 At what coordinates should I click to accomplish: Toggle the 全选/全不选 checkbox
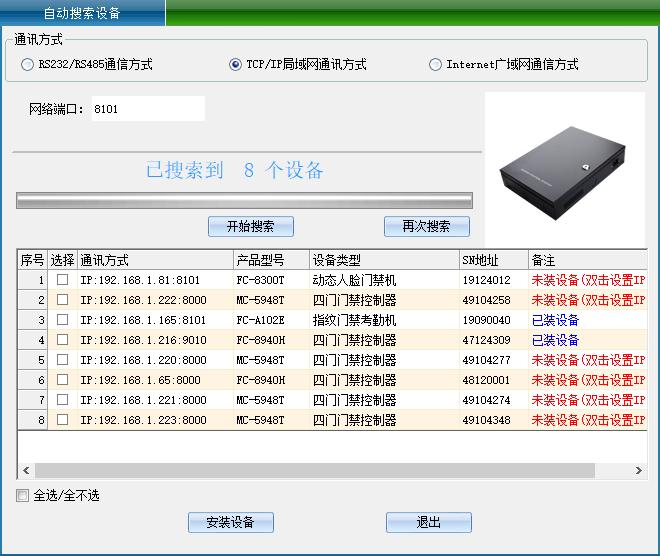click(x=23, y=496)
